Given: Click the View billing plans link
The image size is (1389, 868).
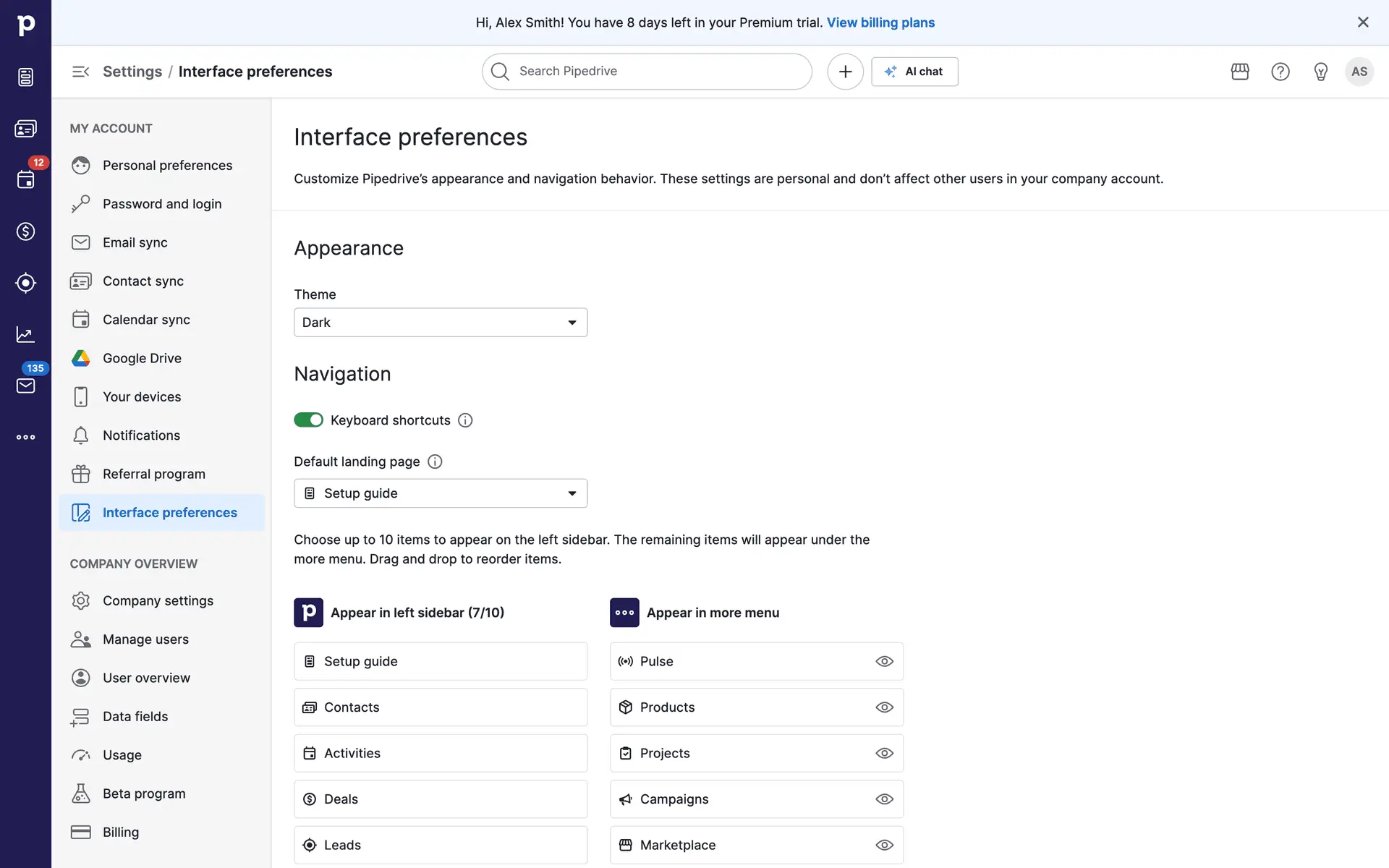Looking at the screenshot, I should (880, 22).
